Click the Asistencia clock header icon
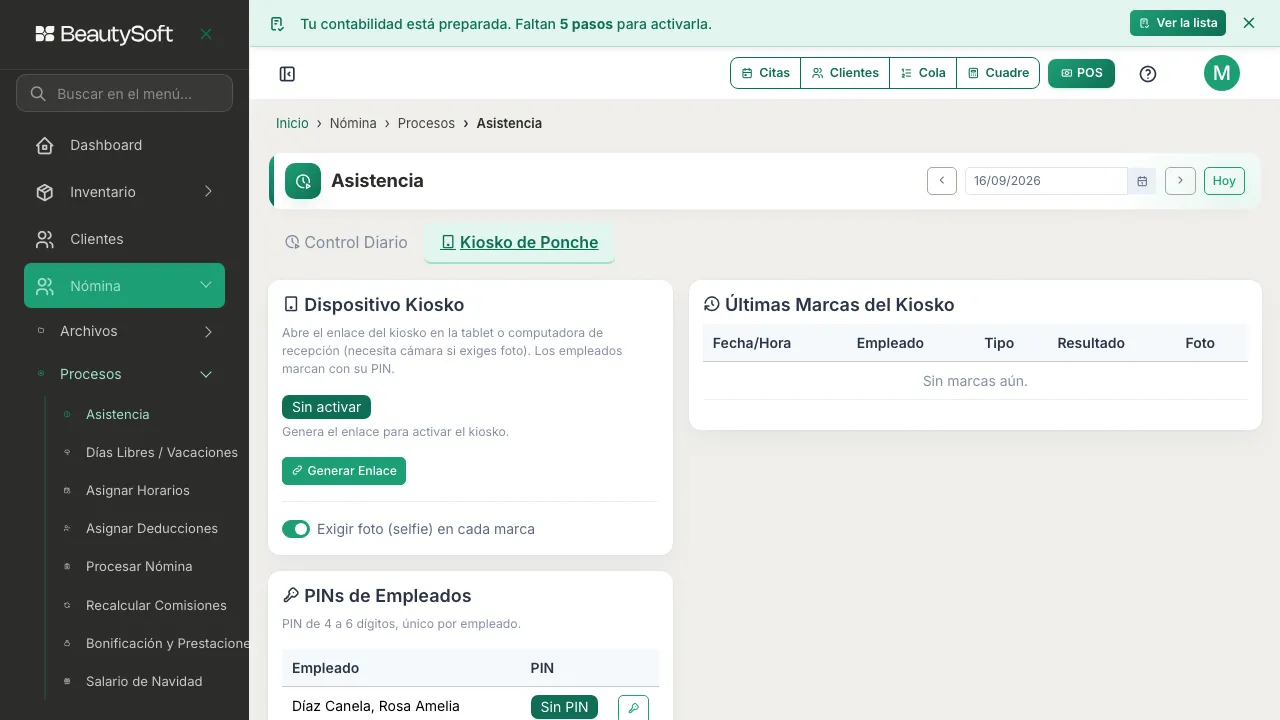The width and height of the screenshot is (1280, 720). (303, 181)
